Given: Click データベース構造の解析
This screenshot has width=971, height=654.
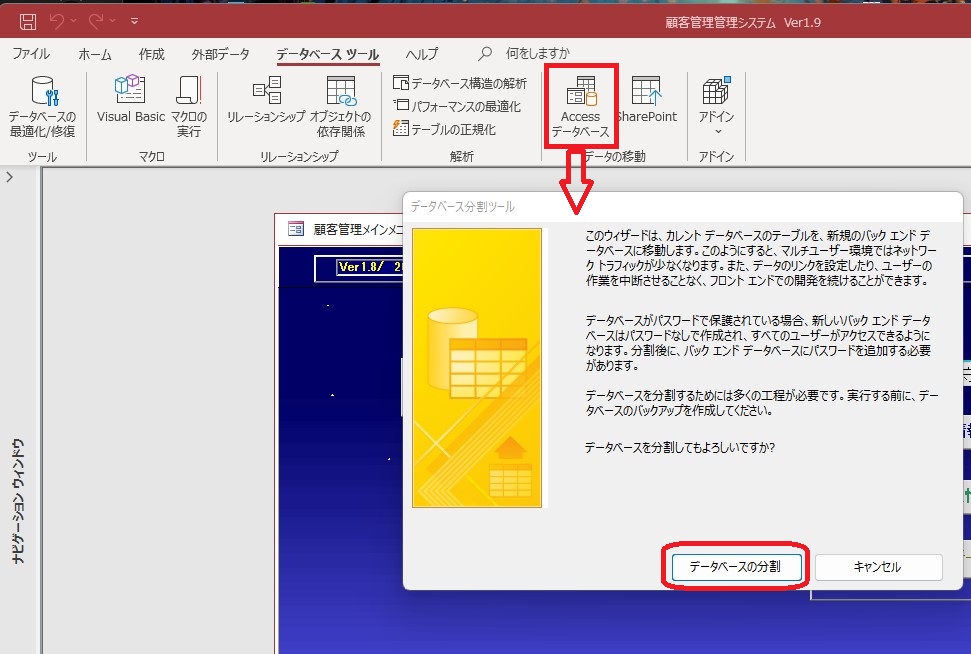Looking at the screenshot, I should pos(460,83).
